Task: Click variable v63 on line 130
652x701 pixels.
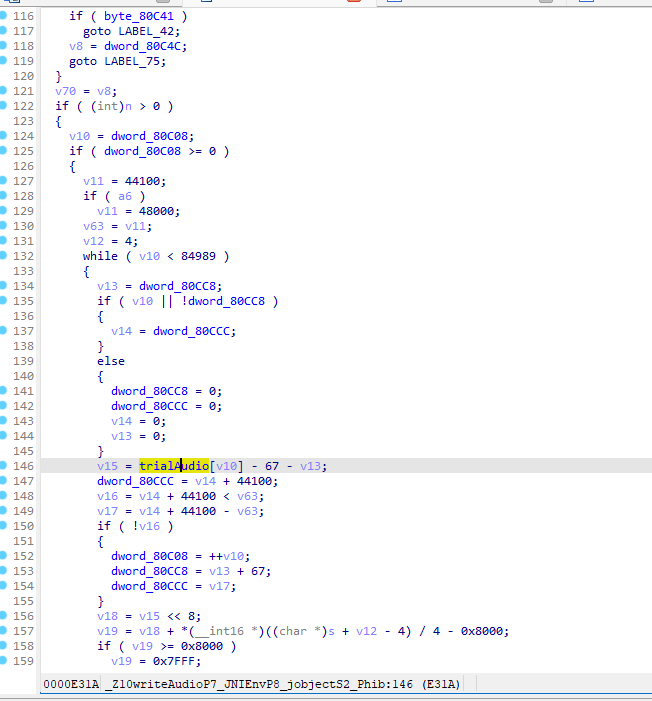Action: (93, 226)
